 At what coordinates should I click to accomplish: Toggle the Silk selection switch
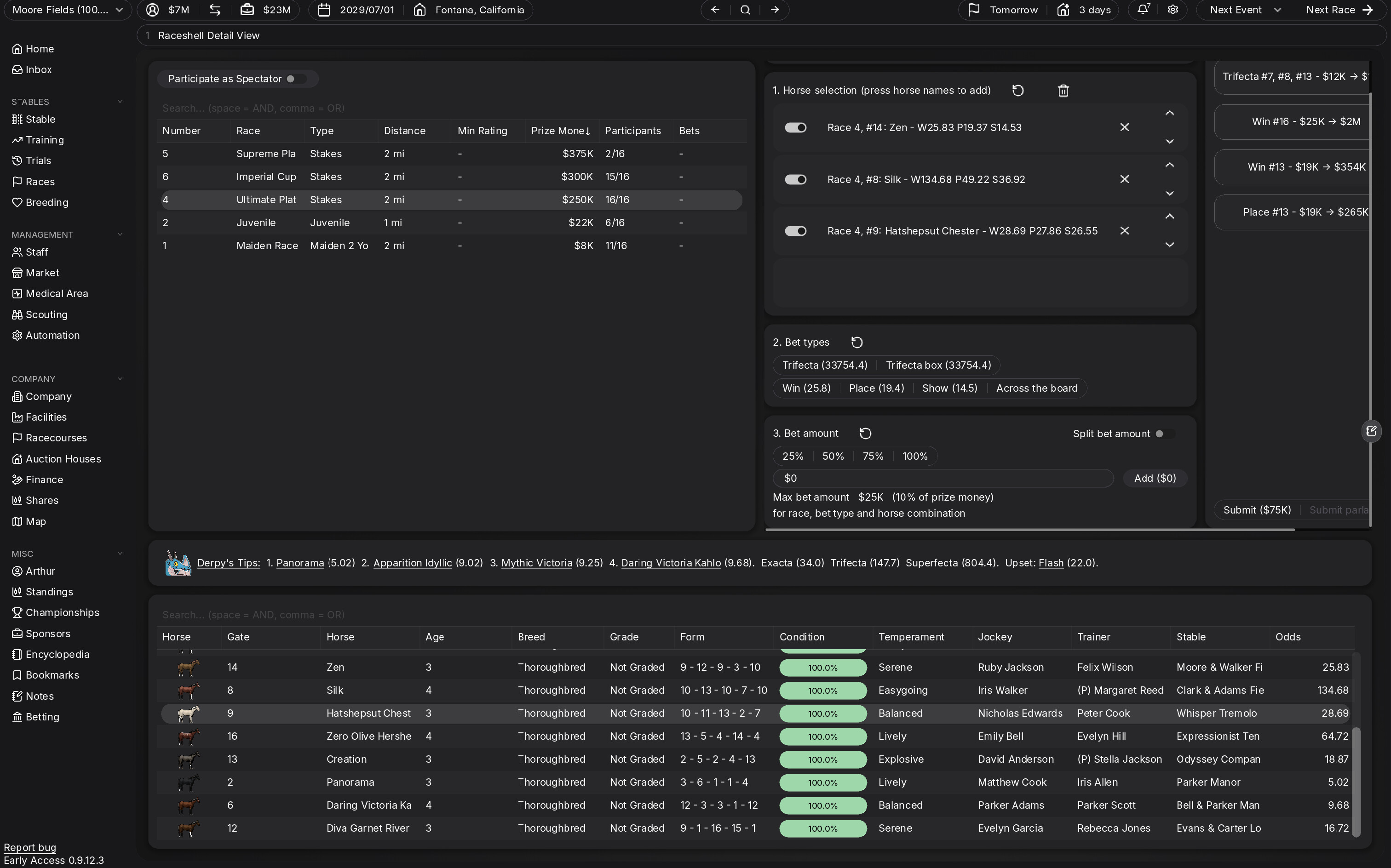point(795,180)
